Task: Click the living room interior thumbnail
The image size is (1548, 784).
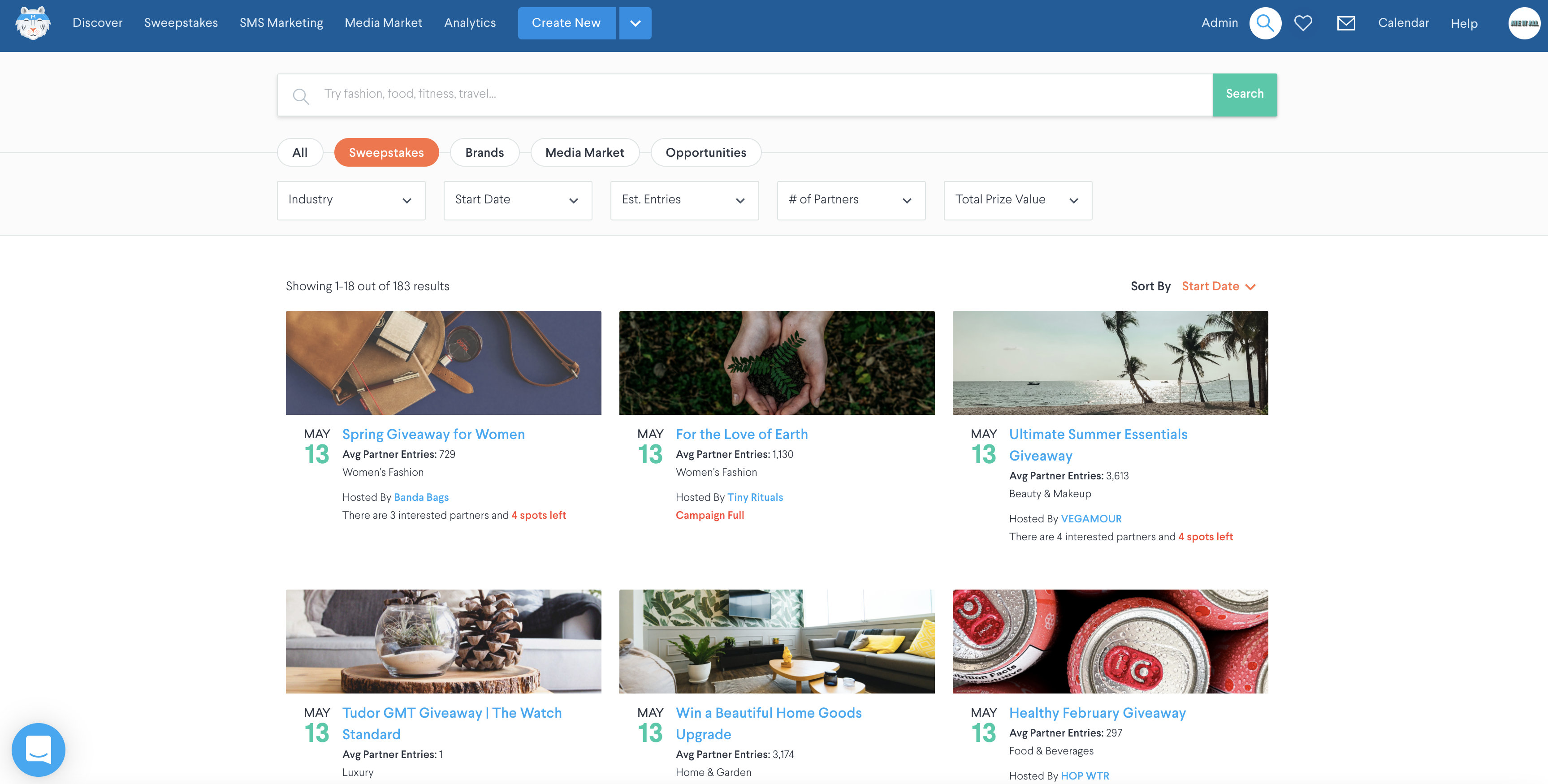Action: (777, 642)
